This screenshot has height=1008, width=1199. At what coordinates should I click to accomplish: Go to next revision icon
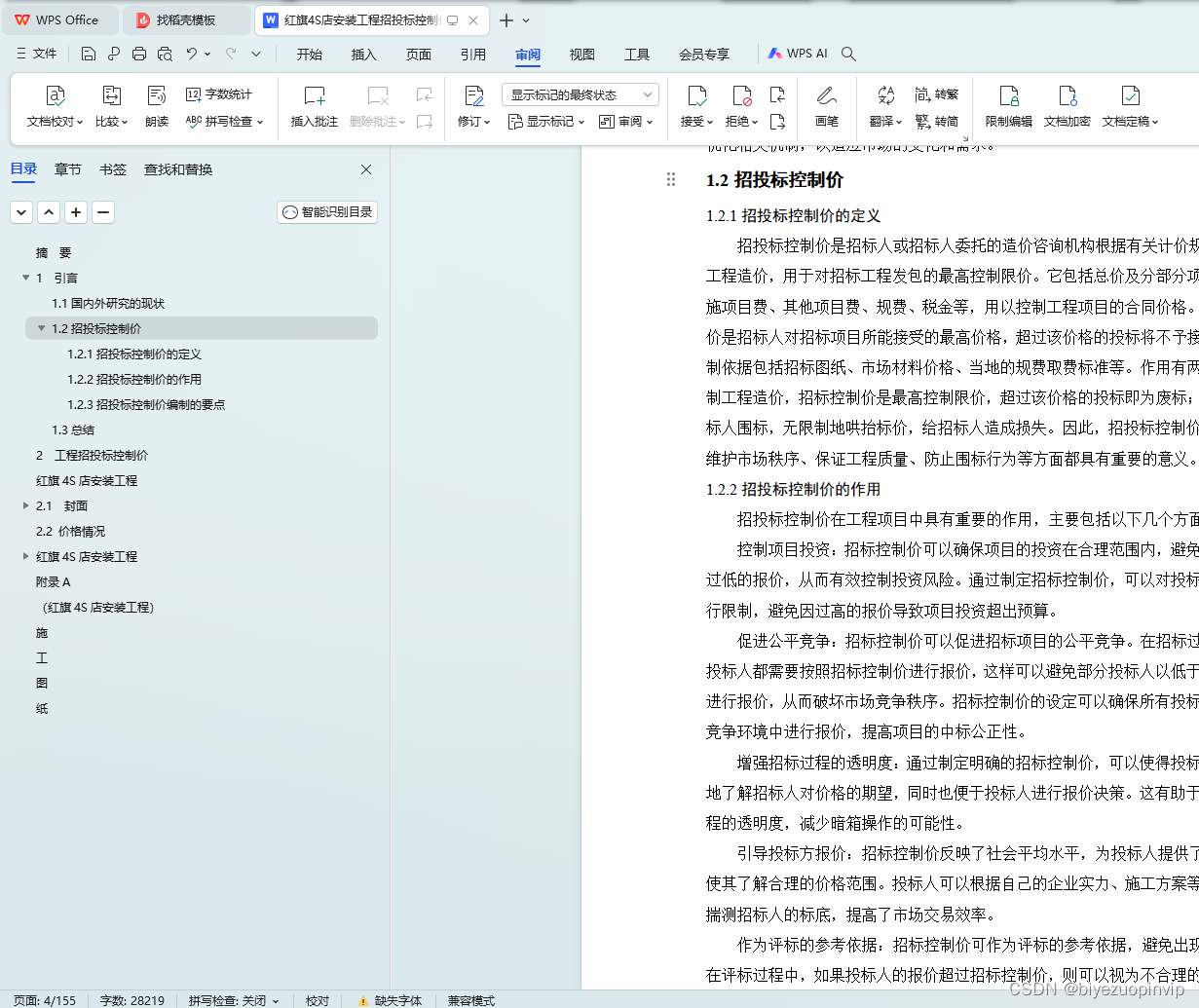coord(777,122)
